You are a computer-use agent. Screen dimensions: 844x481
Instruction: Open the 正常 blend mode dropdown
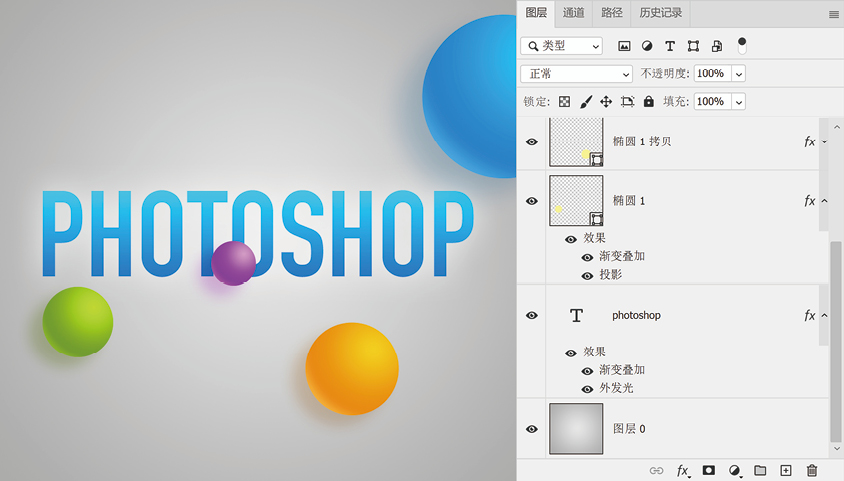576,74
